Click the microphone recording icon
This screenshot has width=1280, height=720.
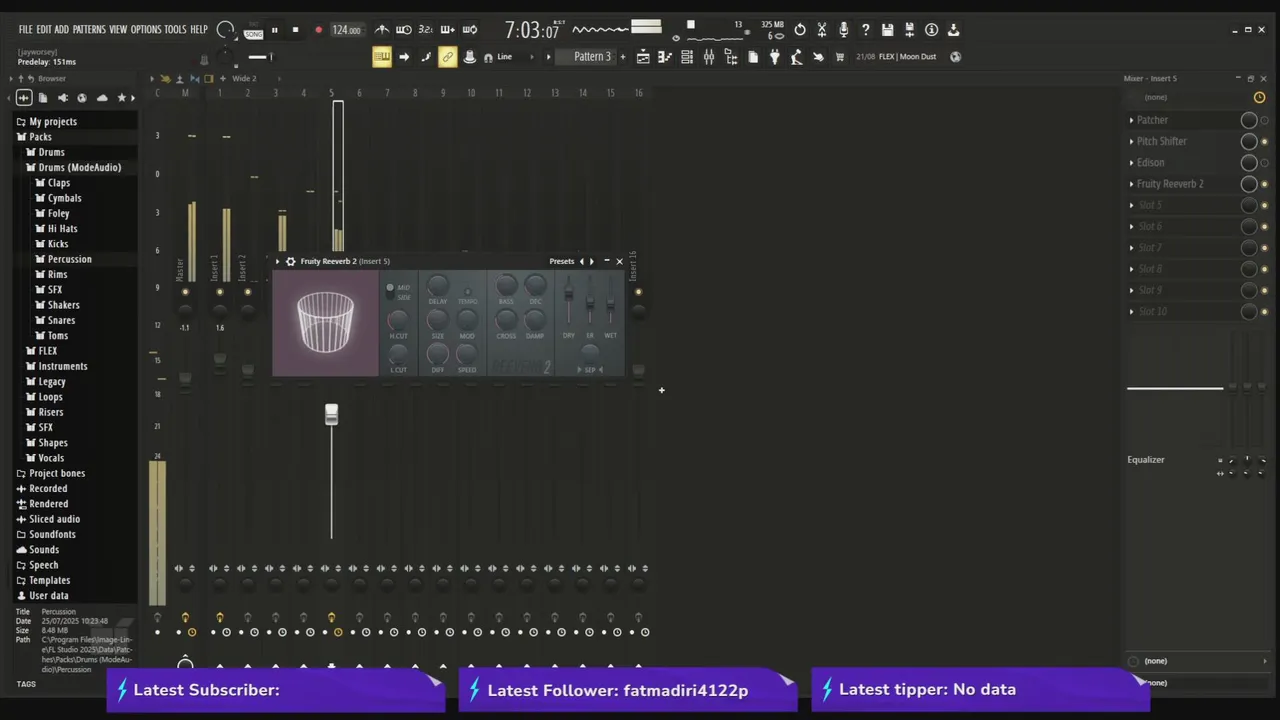pos(844,30)
